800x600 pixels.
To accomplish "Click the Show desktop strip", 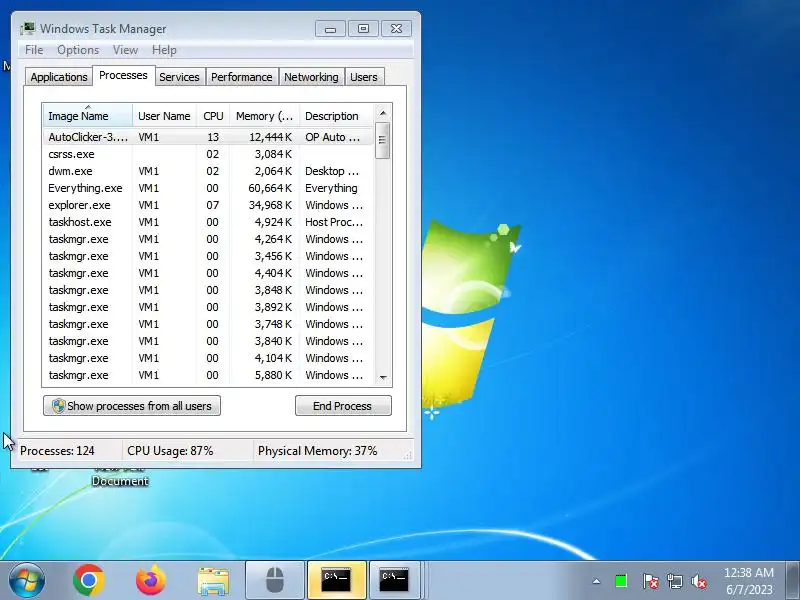I will [793, 581].
